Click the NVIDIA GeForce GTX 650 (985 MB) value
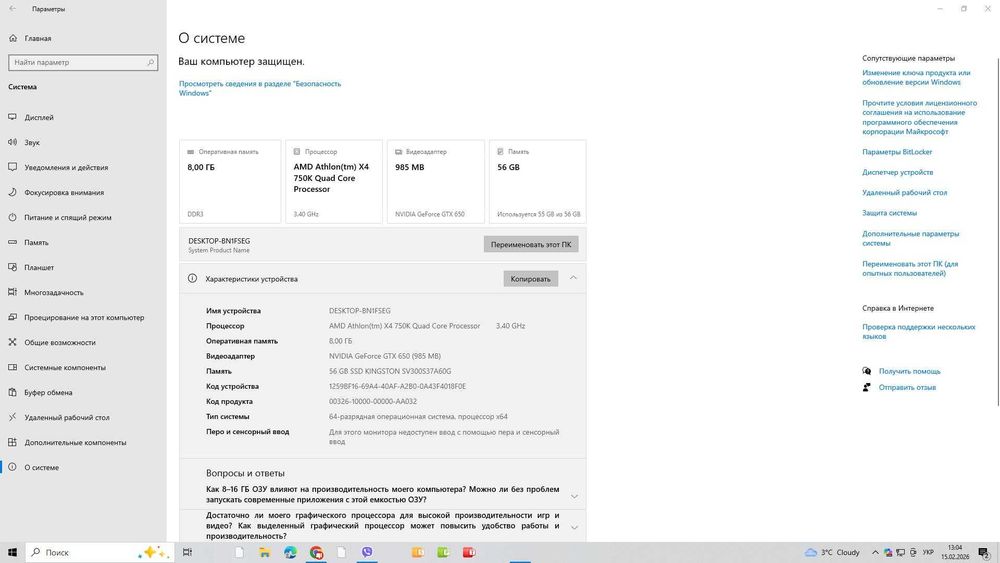 click(x=385, y=356)
